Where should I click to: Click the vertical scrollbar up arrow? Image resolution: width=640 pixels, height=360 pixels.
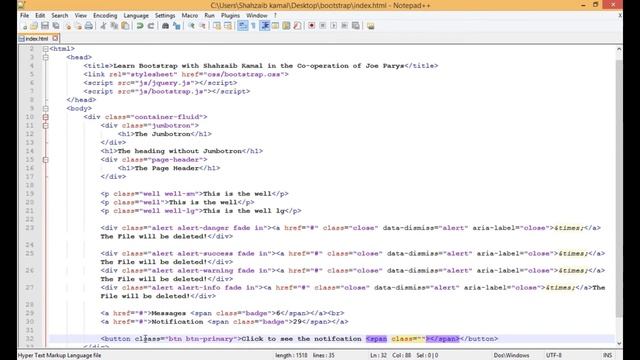[619, 49]
